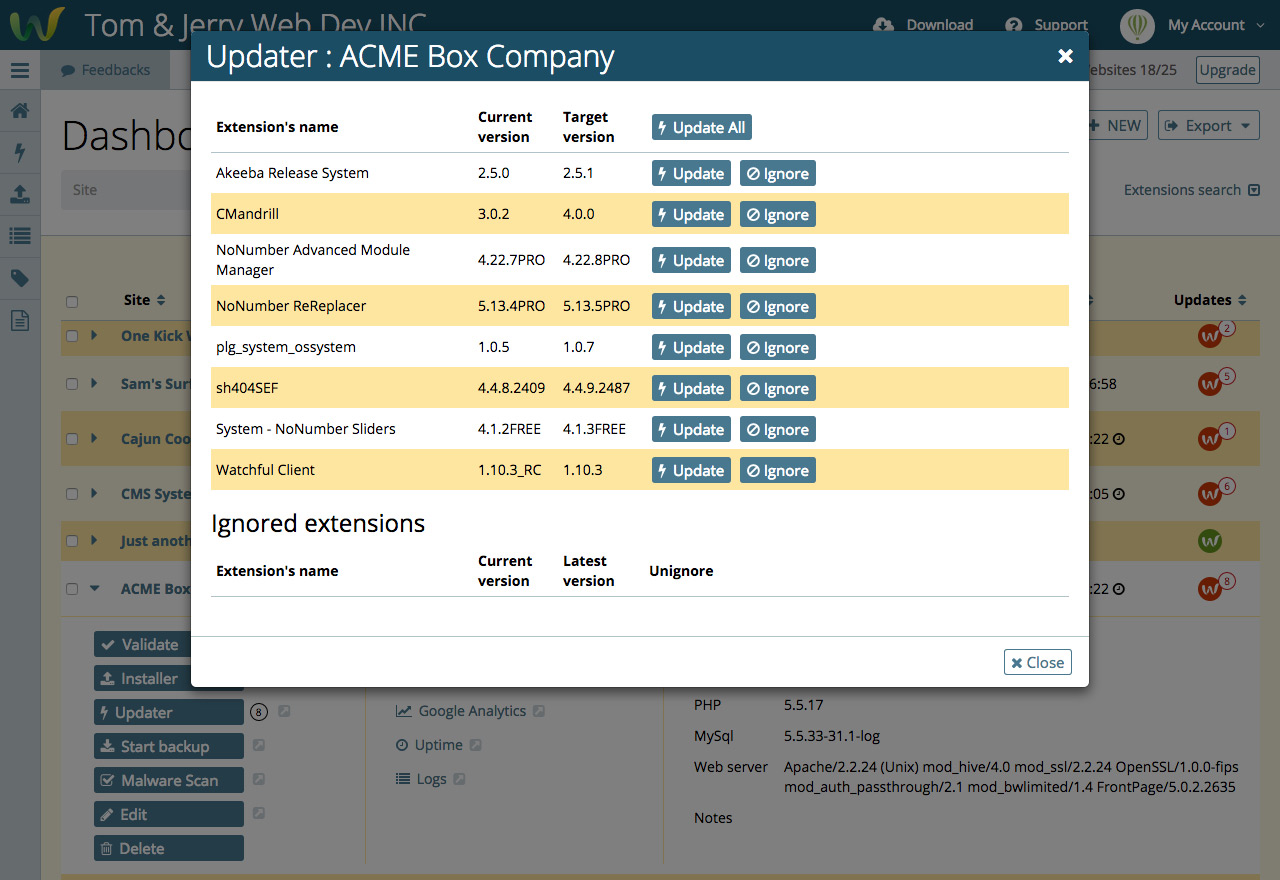This screenshot has height=880, width=1280.
Task: Click update badge for CMS Syste row
Action: pos(1215,492)
